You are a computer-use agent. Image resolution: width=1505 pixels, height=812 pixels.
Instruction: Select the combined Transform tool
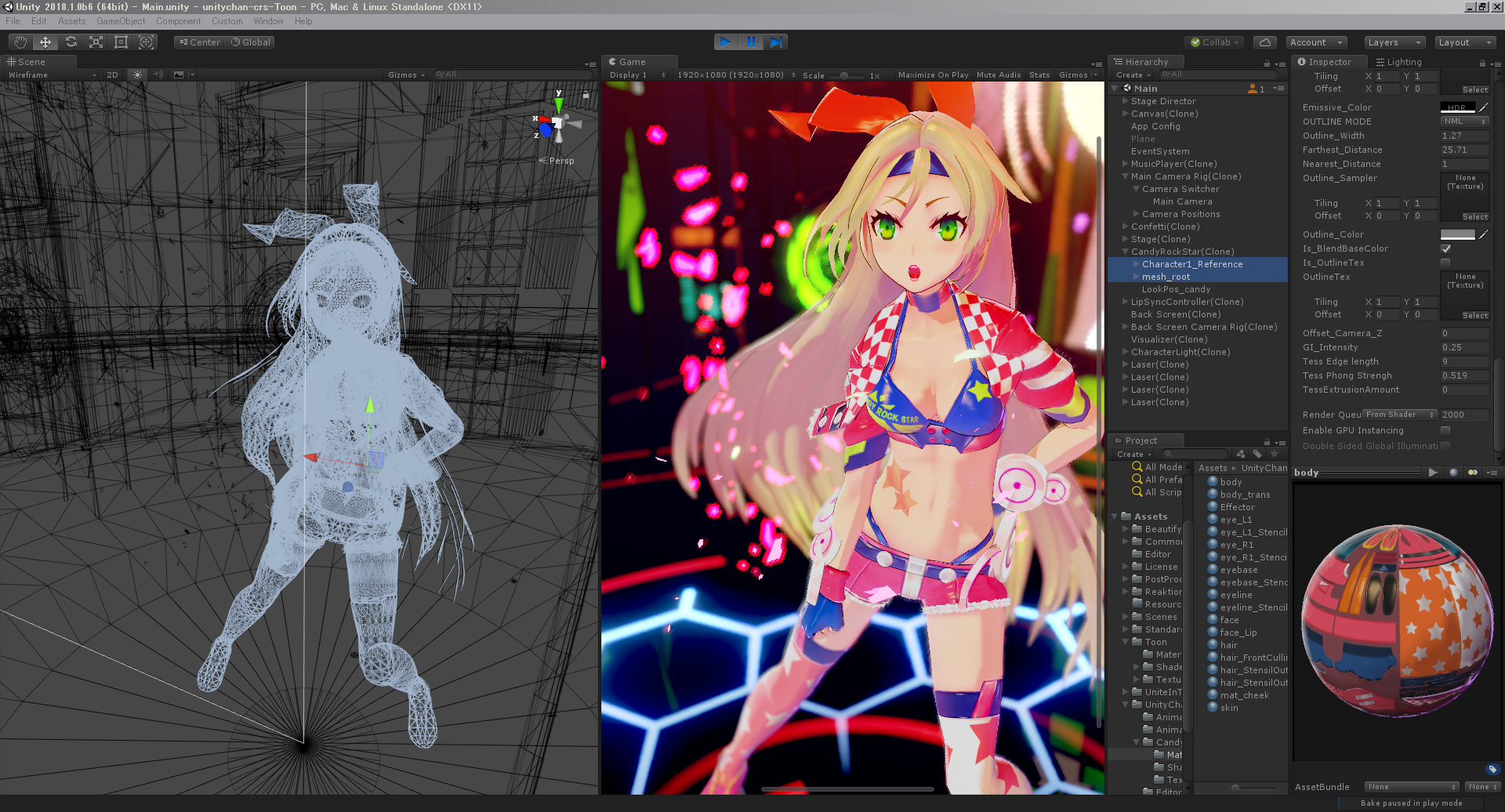pyautogui.click(x=146, y=42)
